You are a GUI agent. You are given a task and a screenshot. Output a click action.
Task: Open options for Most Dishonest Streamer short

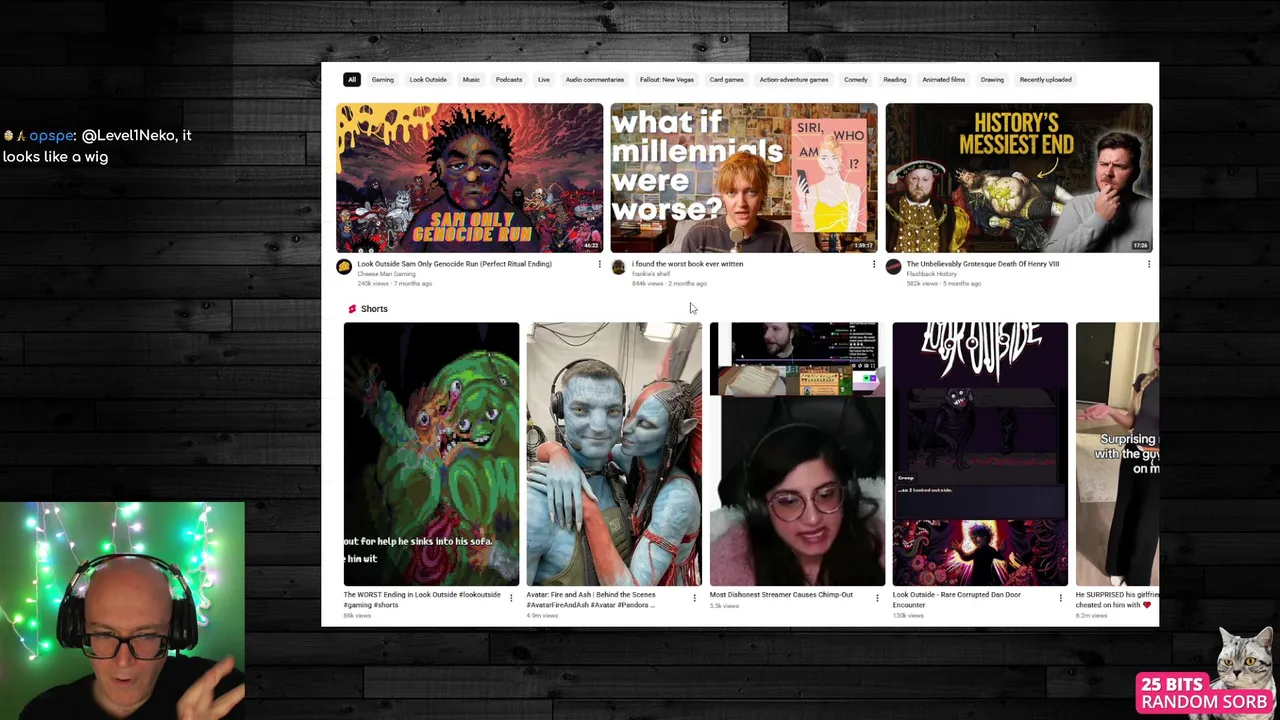pyautogui.click(x=877, y=598)
